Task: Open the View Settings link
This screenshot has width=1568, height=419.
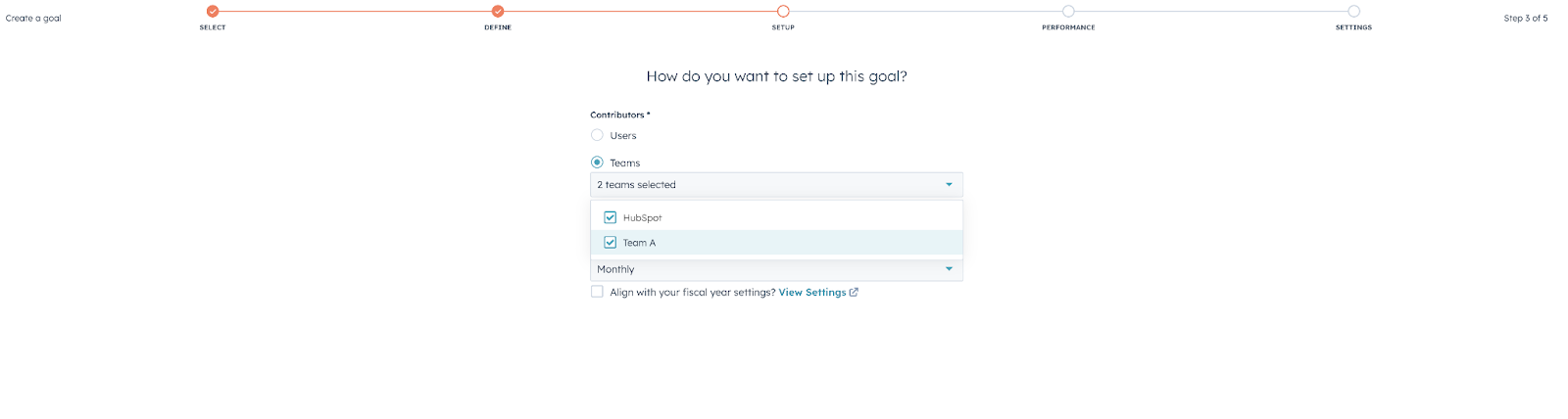Action: click(812, 293)
